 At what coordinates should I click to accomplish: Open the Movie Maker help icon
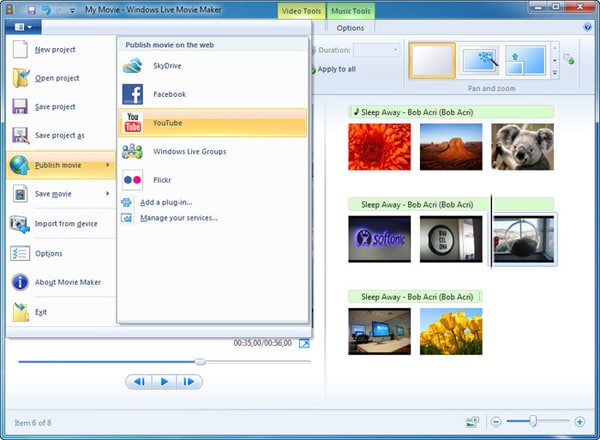coord(587,27)
